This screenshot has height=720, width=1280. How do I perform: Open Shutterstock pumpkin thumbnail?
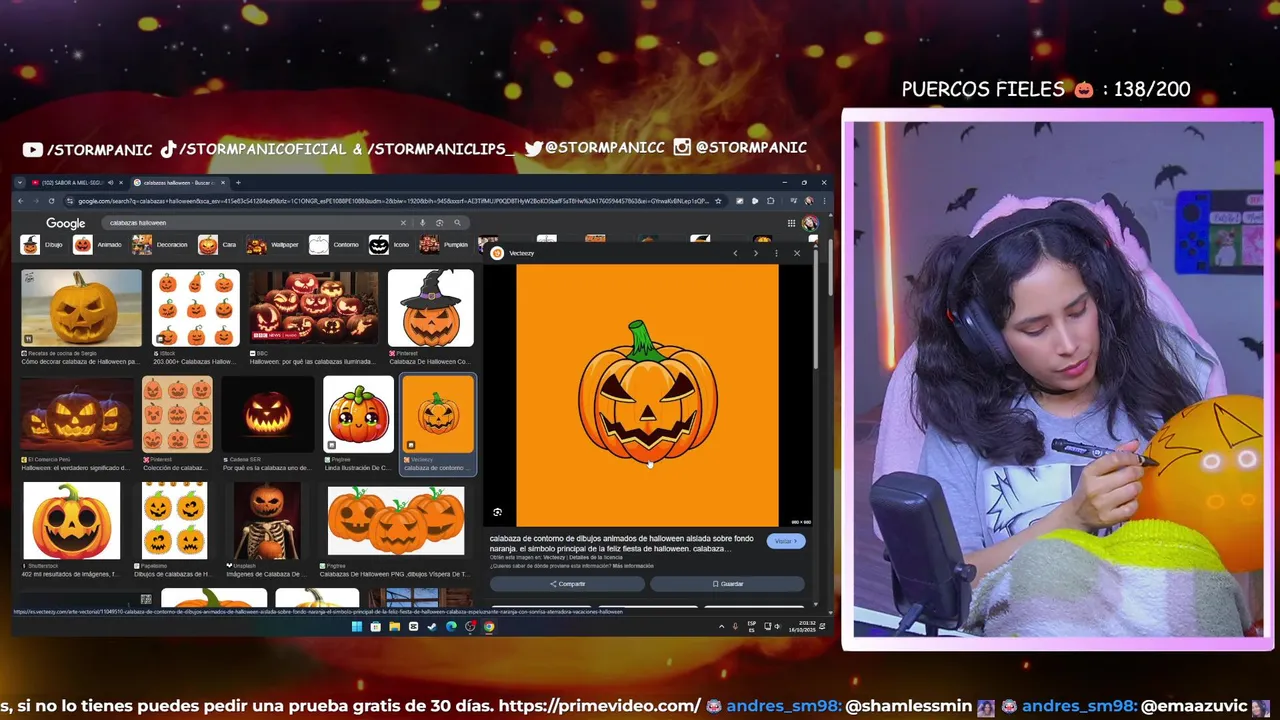point(71,520)
